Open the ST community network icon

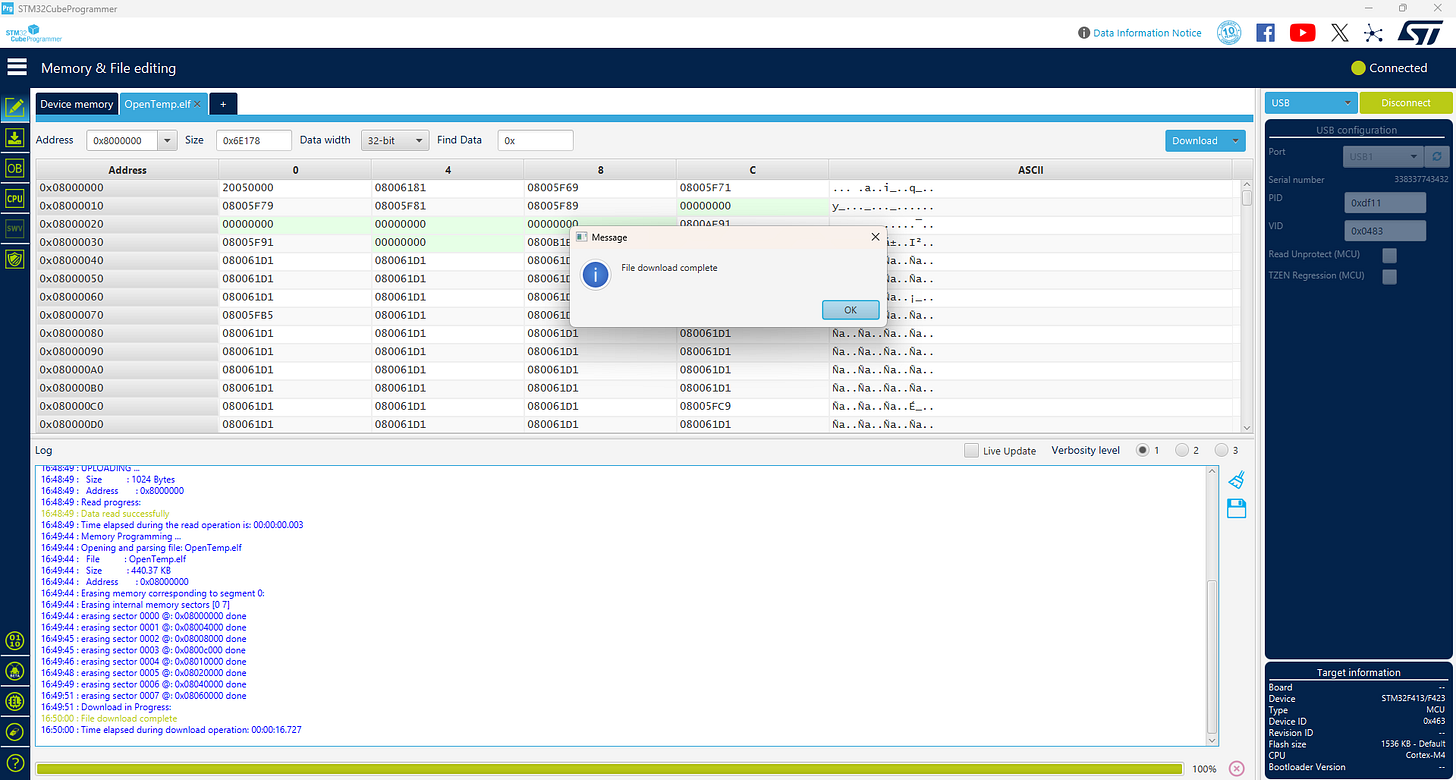tap(1374, 33)
